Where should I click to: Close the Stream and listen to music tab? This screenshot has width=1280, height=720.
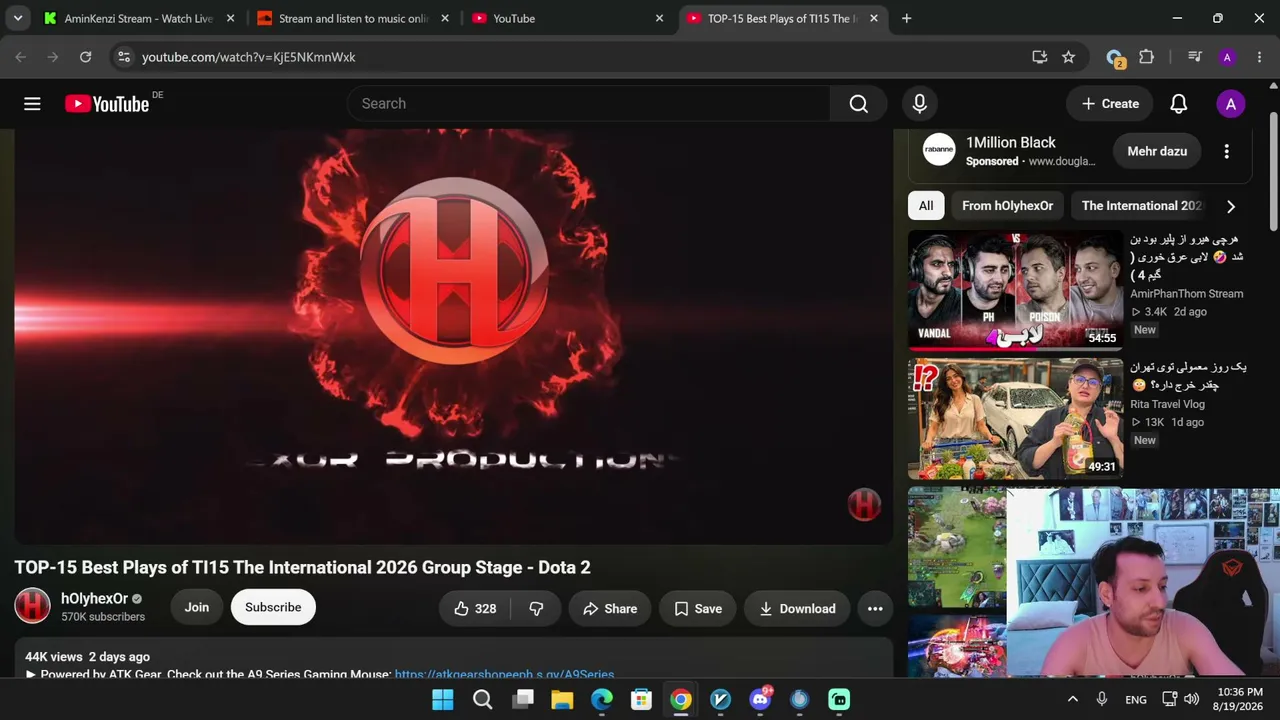pos(445,18)
